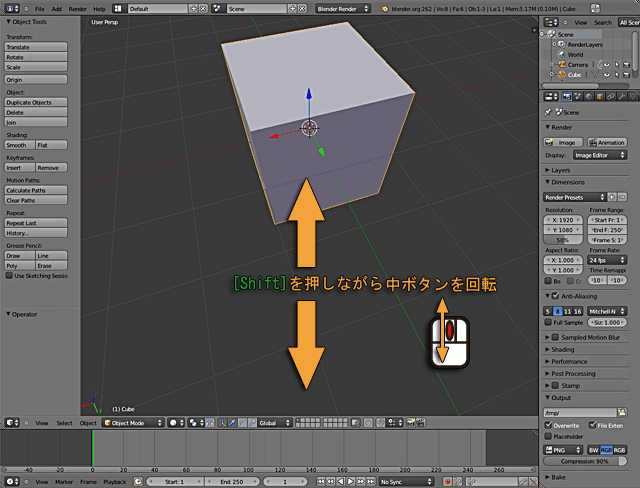Viewport: 640px width, 488px height.
Task: Open the Render menu in top bar
Action: tap(76, 8)
